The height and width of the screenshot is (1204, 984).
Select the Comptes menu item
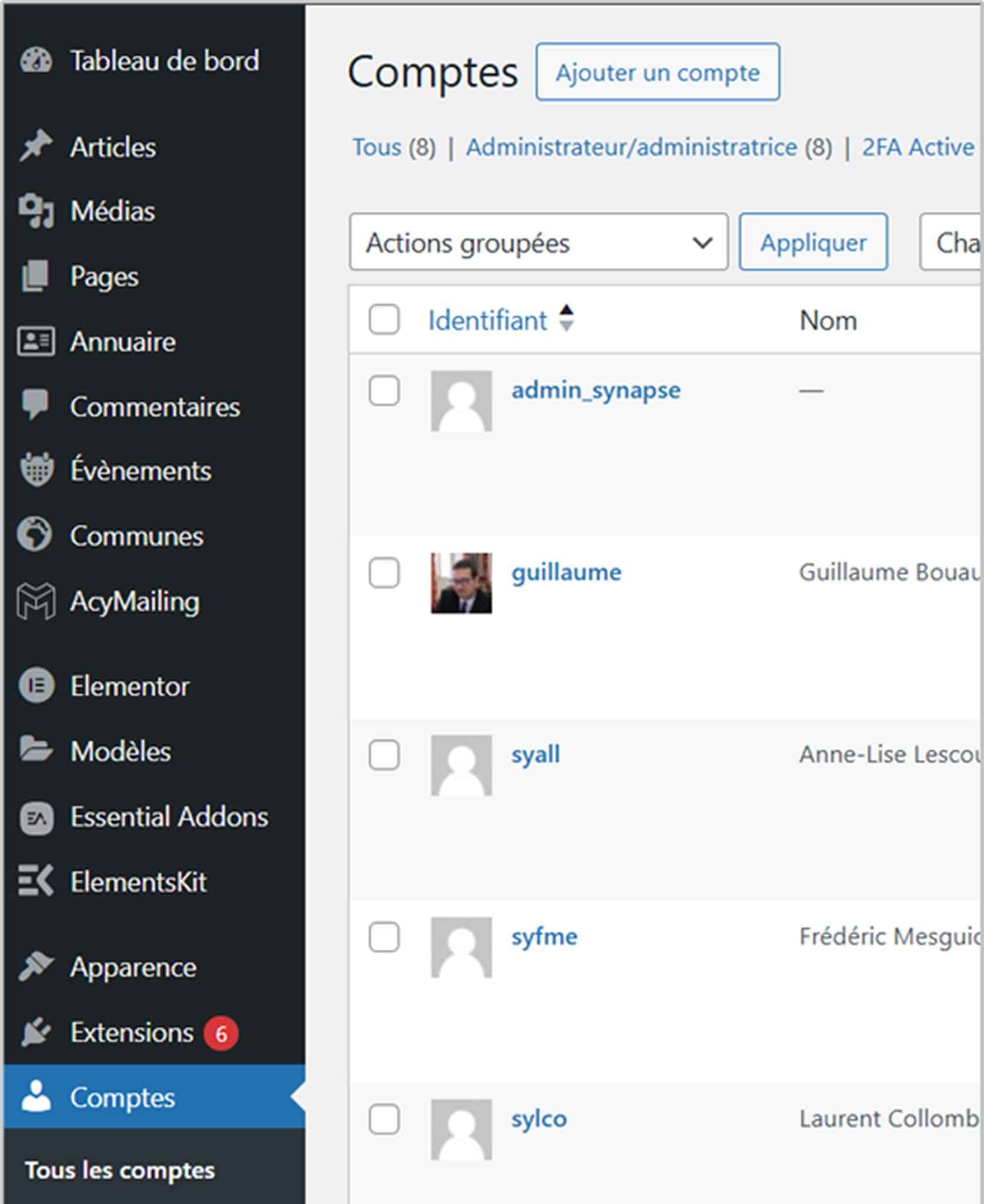click(154, 1097)
